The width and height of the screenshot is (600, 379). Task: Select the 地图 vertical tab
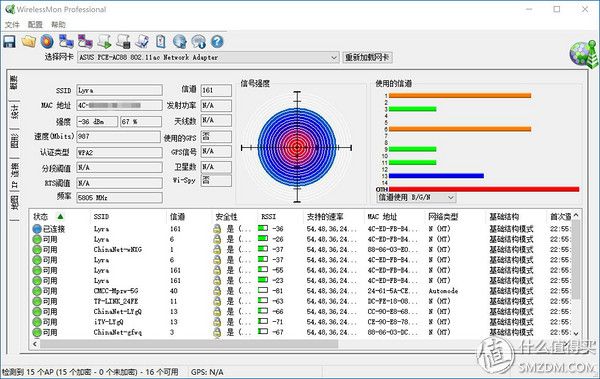click(x=14, y=204)
